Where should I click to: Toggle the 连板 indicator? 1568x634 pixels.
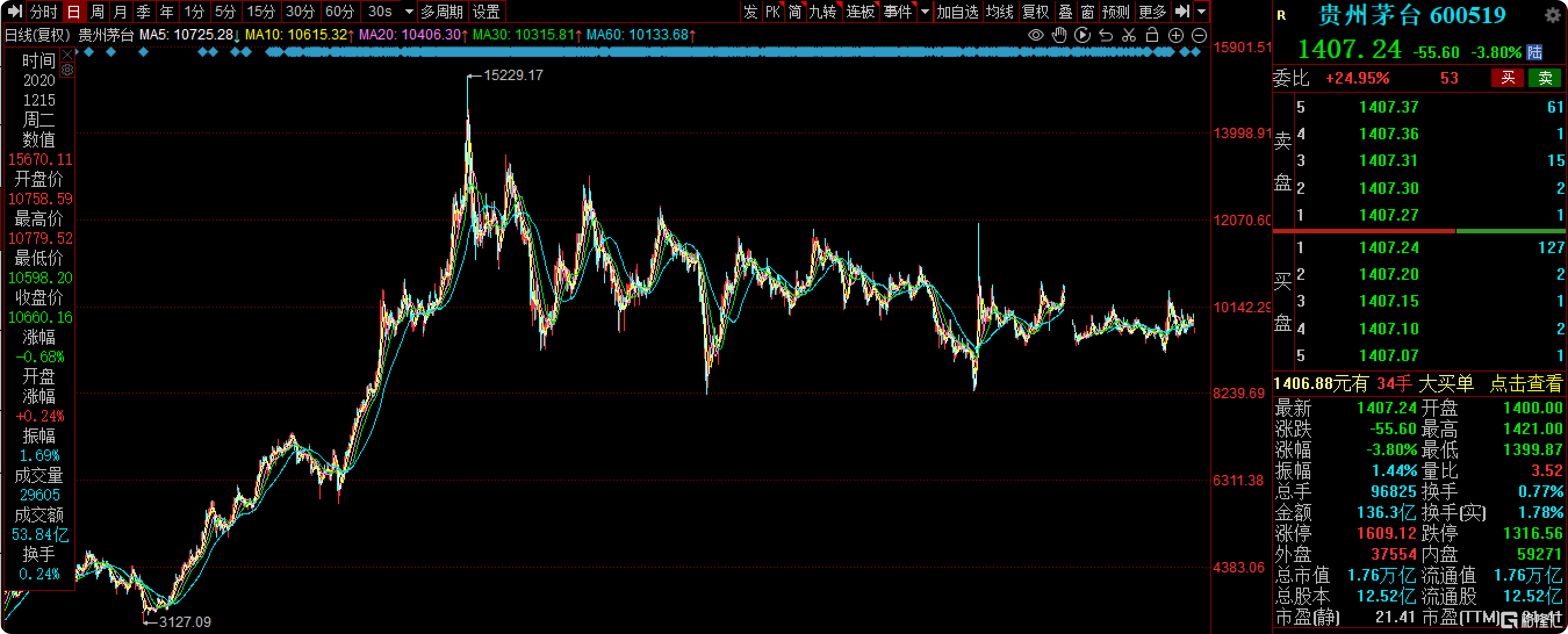click(860, 11)
